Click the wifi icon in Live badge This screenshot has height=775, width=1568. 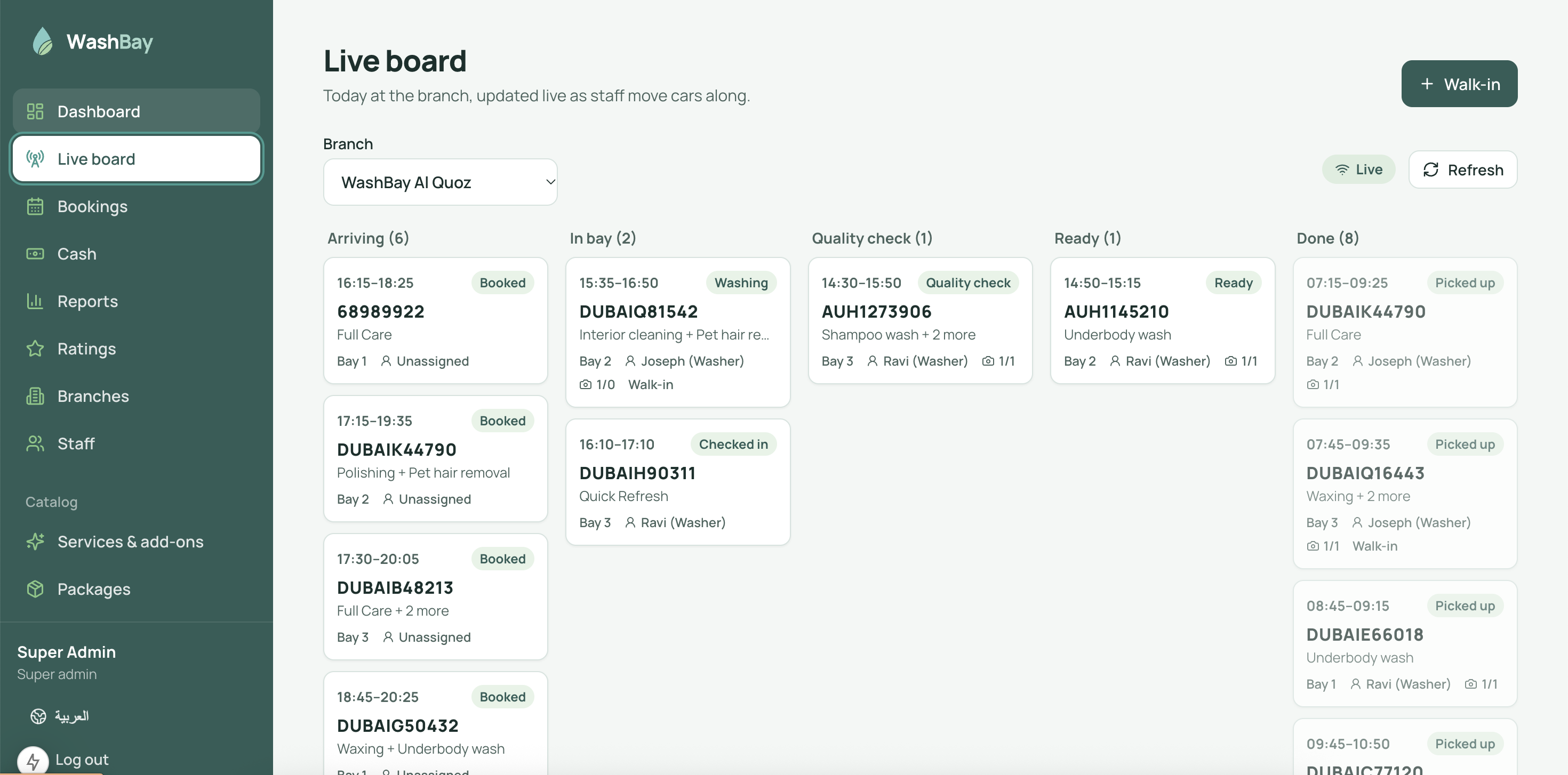pyautogui.click(x=1341, y=169)
